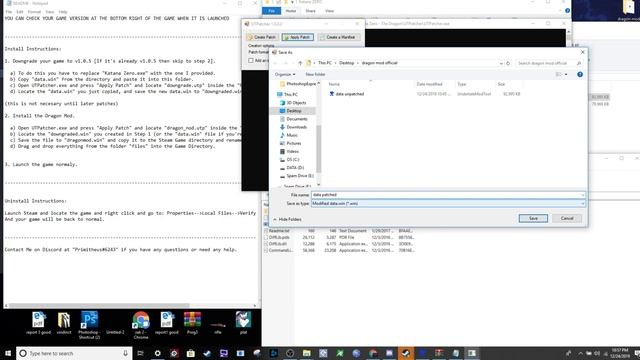
Task: Click the Save button
Action: [533, 218]
